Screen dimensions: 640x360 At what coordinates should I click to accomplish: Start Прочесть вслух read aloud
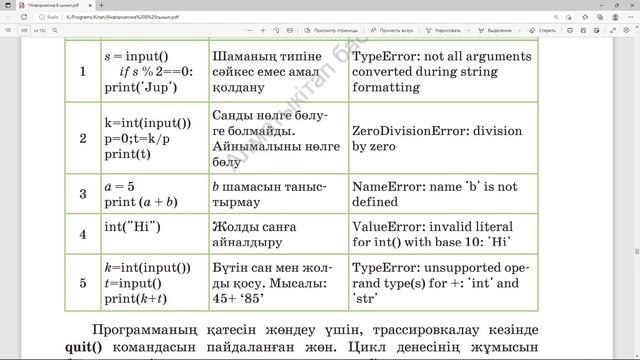click(x=392, y=30)
